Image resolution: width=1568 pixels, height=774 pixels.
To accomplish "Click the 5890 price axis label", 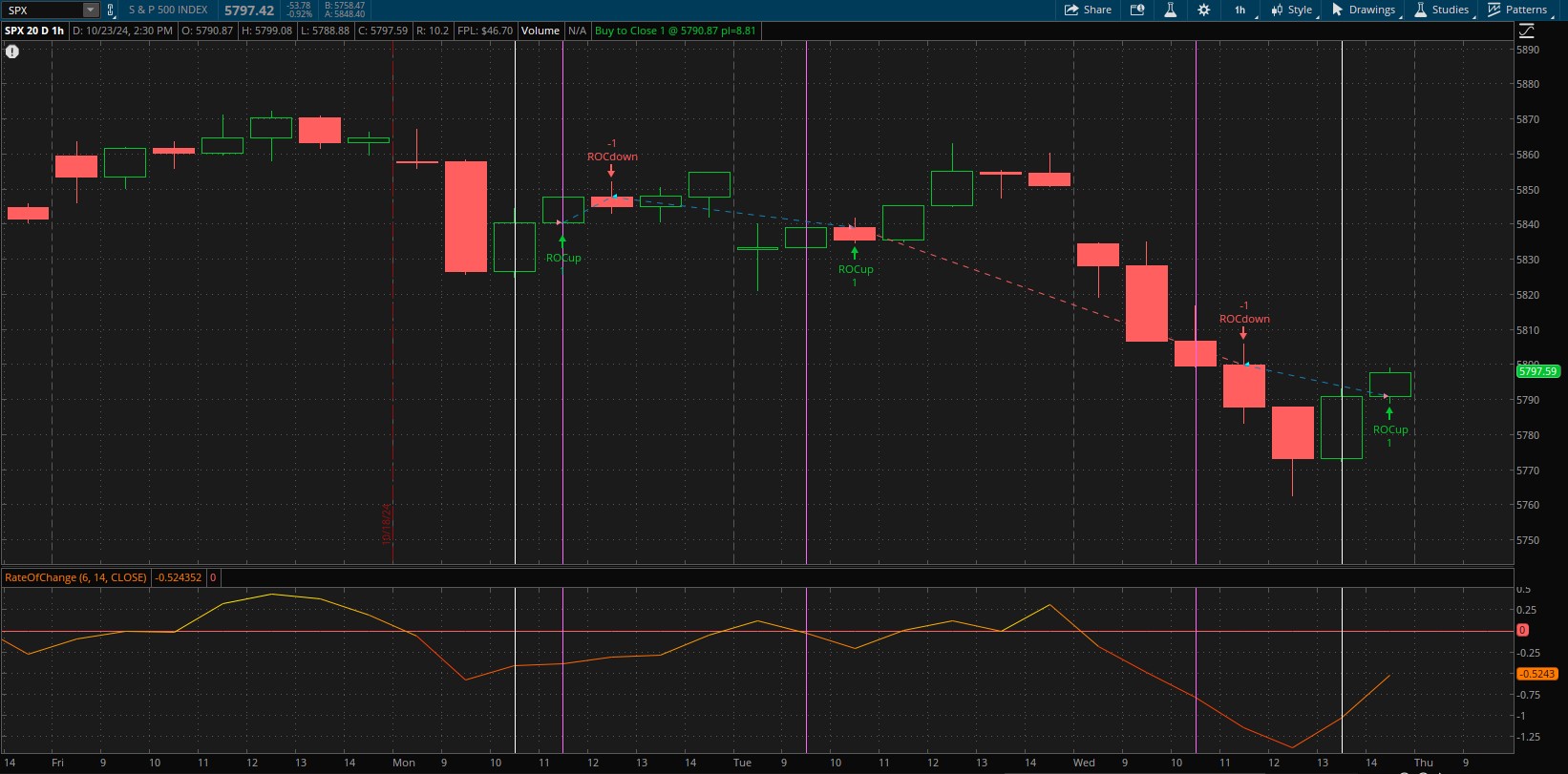I will click(x=1528, y=50).
